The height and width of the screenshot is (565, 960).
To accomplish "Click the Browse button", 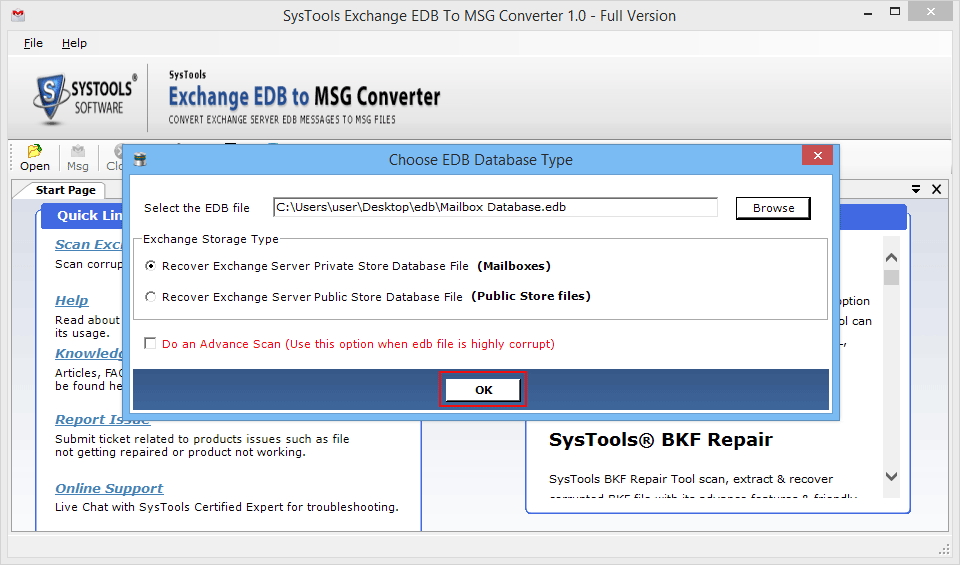I will click(773, 208).
